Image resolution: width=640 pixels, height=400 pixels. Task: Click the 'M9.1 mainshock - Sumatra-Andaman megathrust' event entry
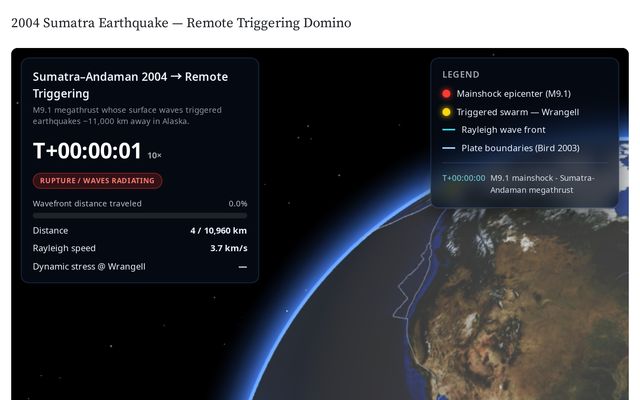(542, 184)
